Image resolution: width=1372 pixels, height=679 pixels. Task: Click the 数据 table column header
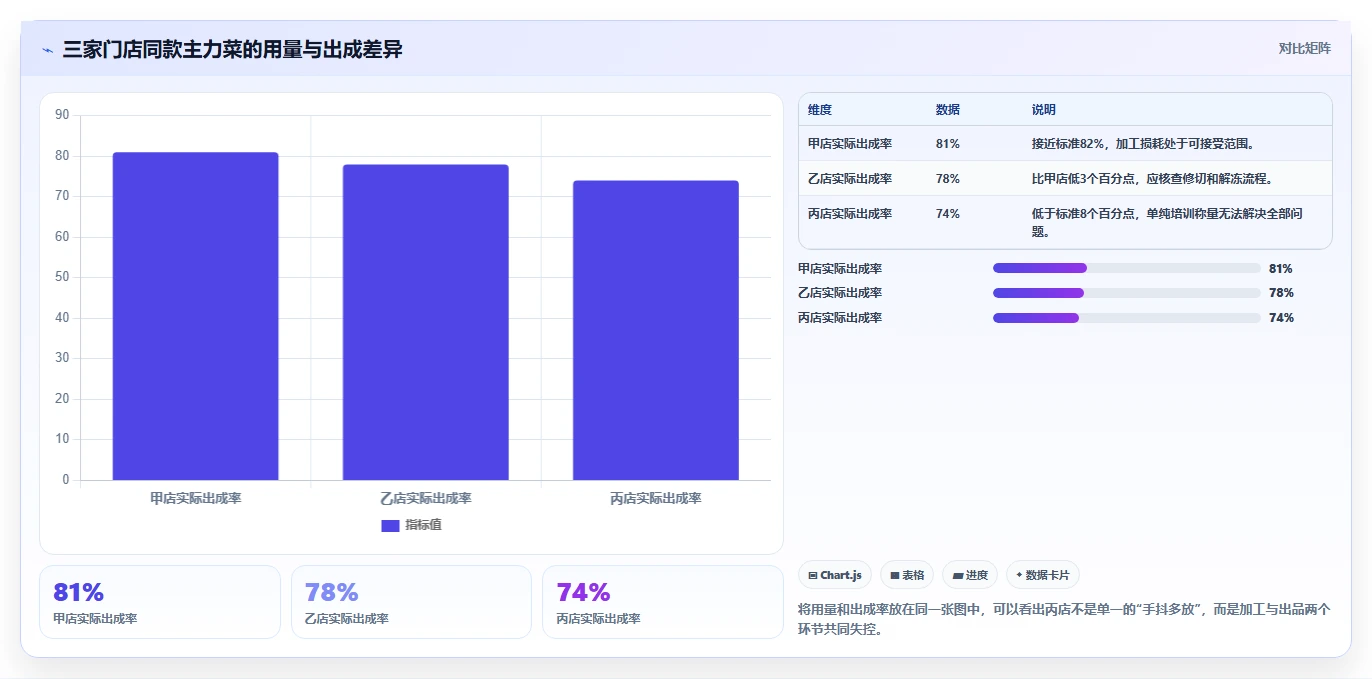[948, 110]
